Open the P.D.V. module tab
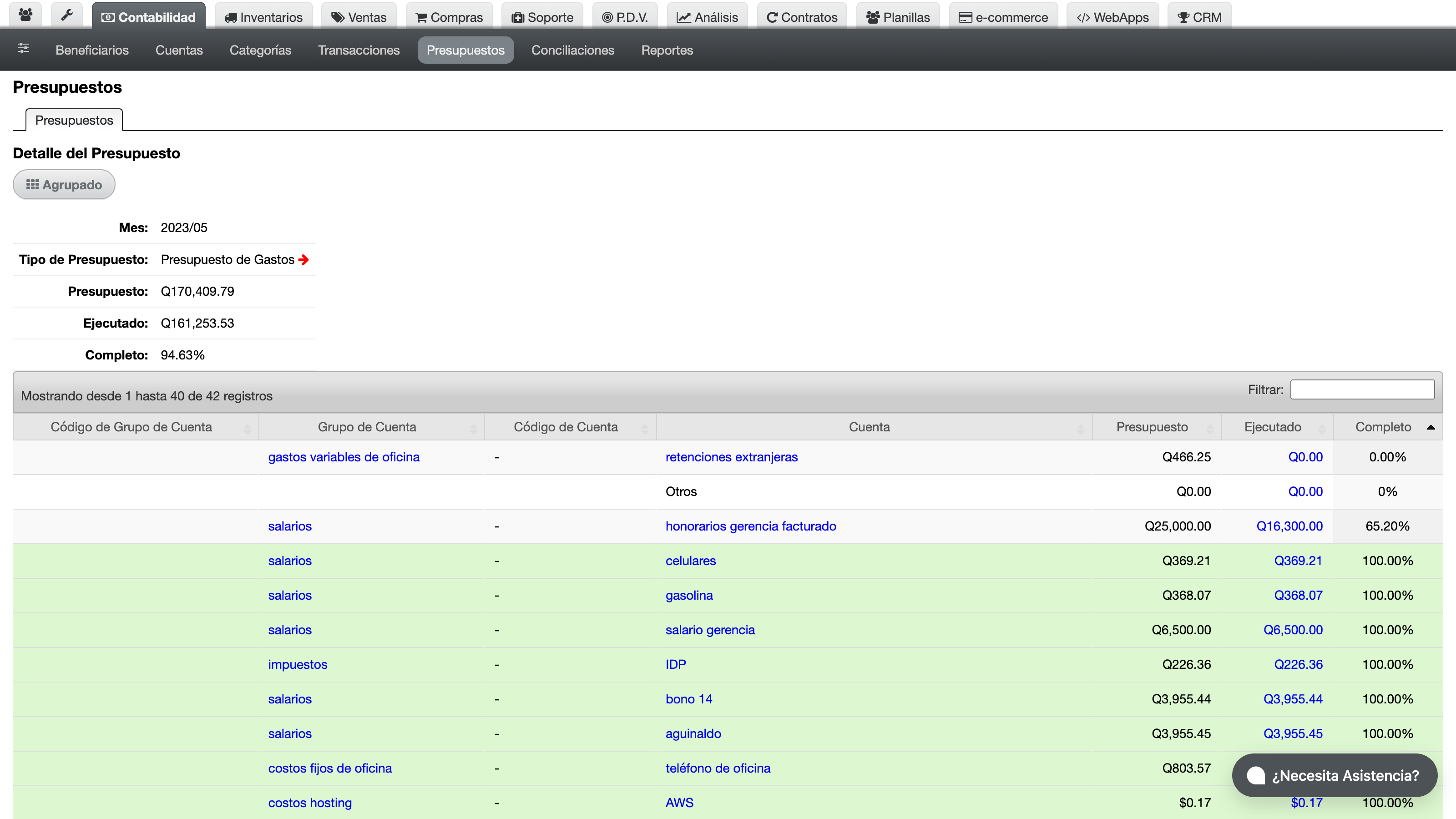Image resolution: width=1456 pixels, height=819 pixels. [625, 17]
